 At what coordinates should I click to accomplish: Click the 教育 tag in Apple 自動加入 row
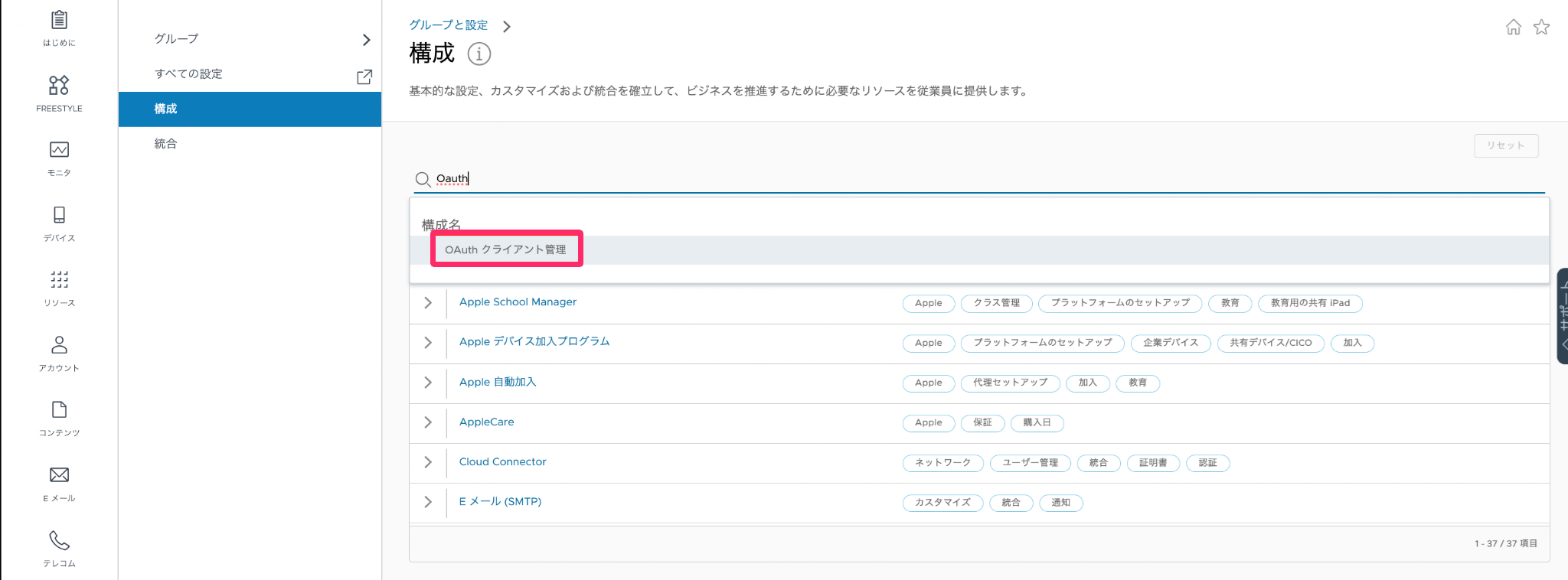[x=1138, y=383]
